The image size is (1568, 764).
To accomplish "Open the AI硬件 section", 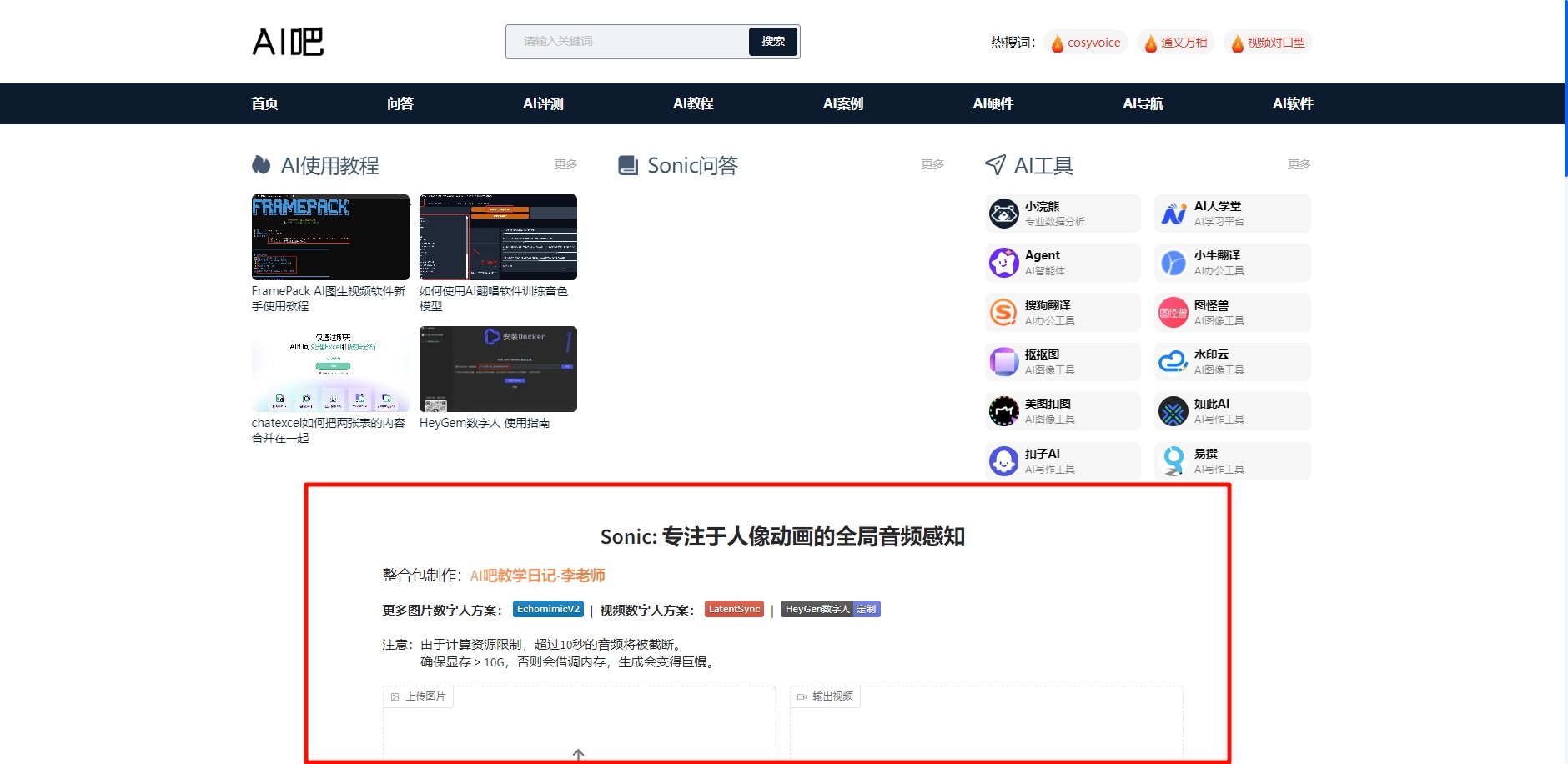I will tap(993, 103).
